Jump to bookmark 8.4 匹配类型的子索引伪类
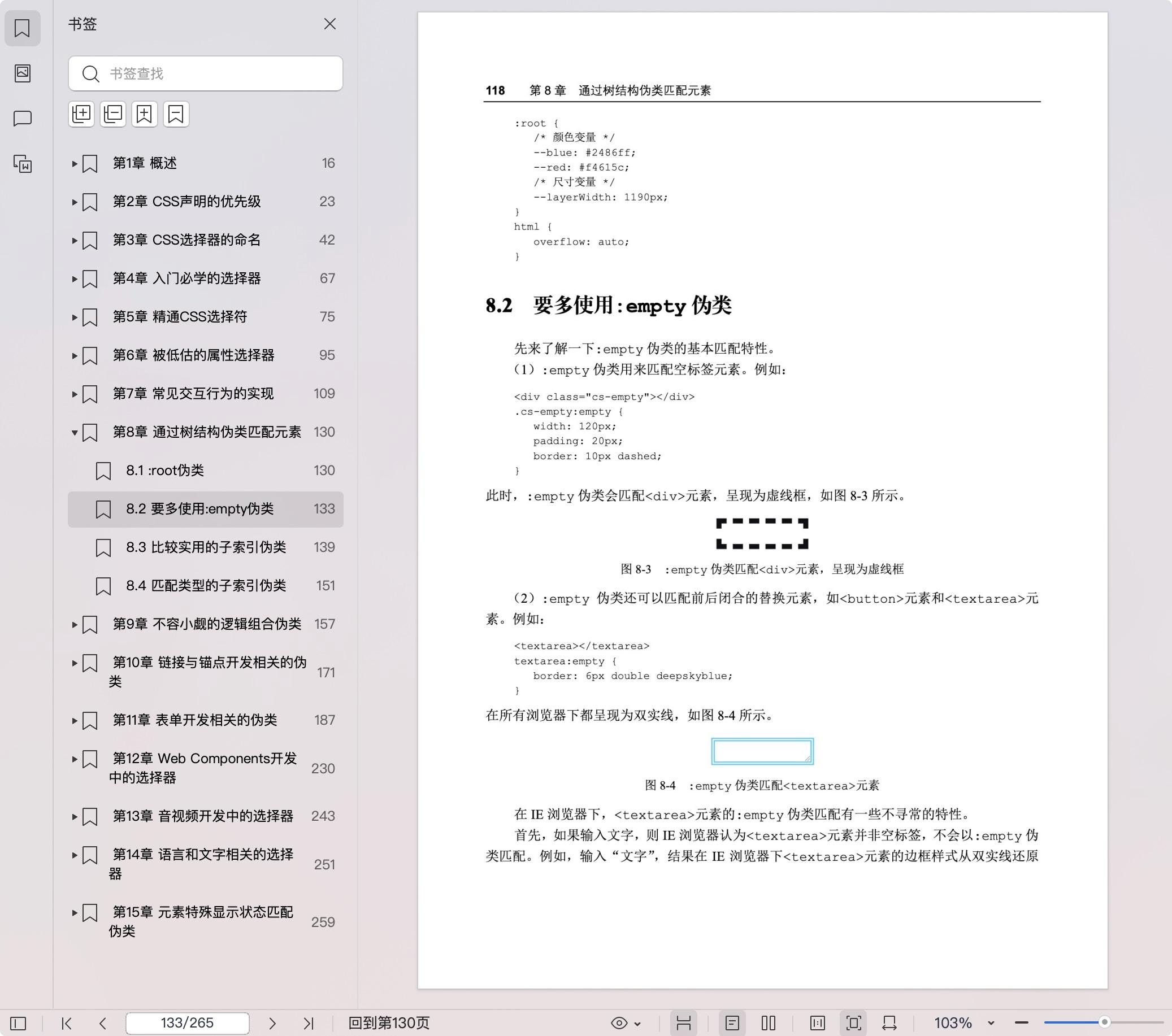 [205, 586]
